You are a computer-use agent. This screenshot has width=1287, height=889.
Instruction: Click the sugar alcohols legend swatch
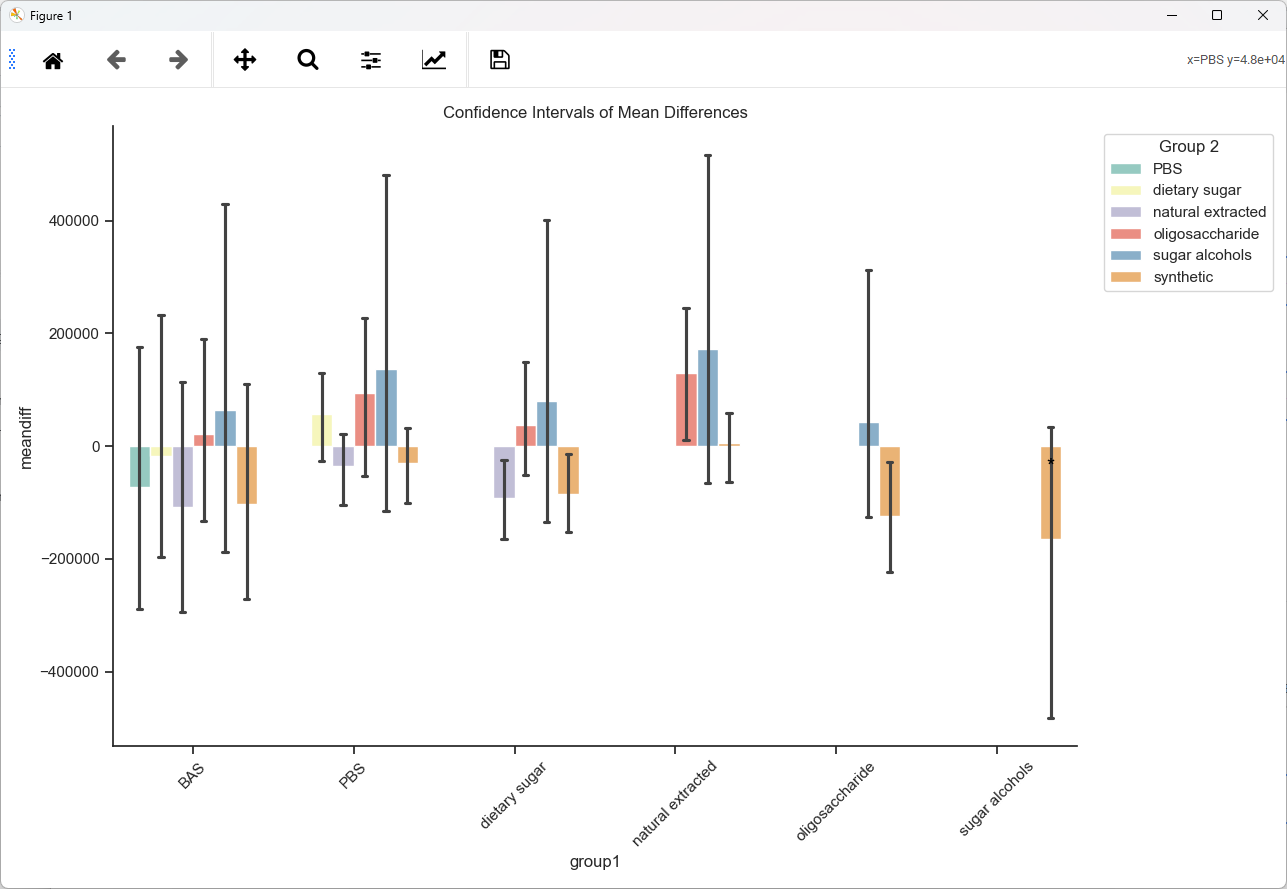click(1126, 255)
